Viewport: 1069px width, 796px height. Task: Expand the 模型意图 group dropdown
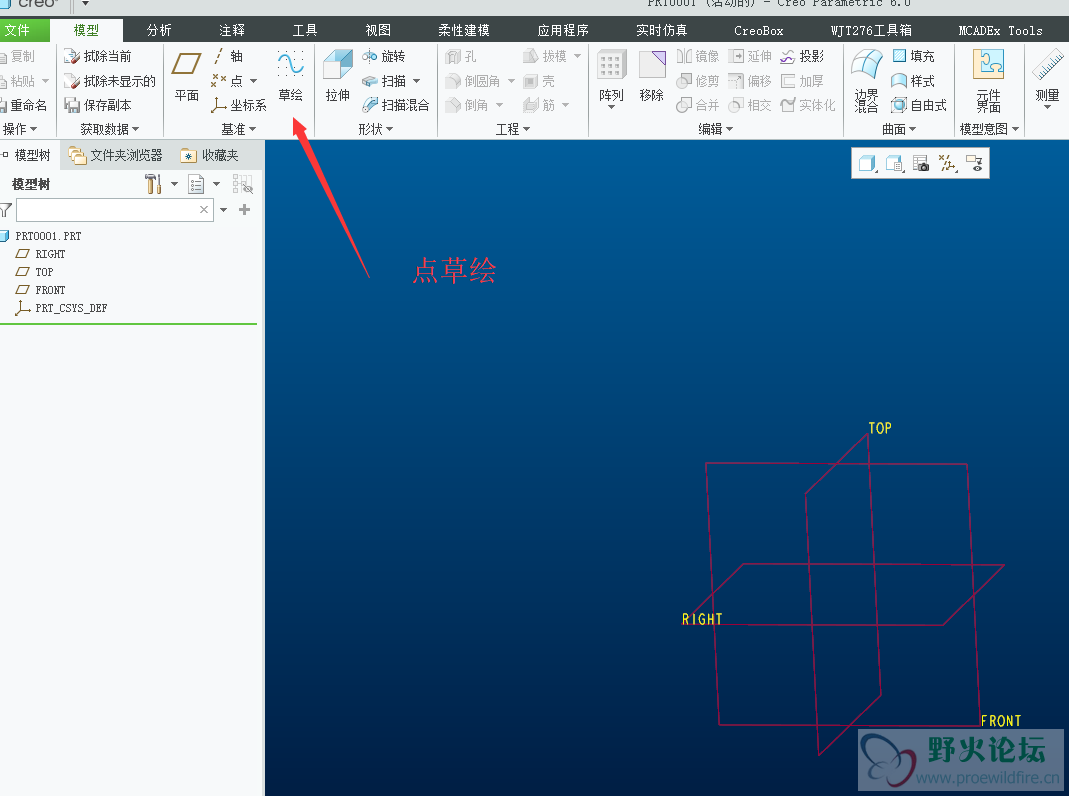[989, 129]
